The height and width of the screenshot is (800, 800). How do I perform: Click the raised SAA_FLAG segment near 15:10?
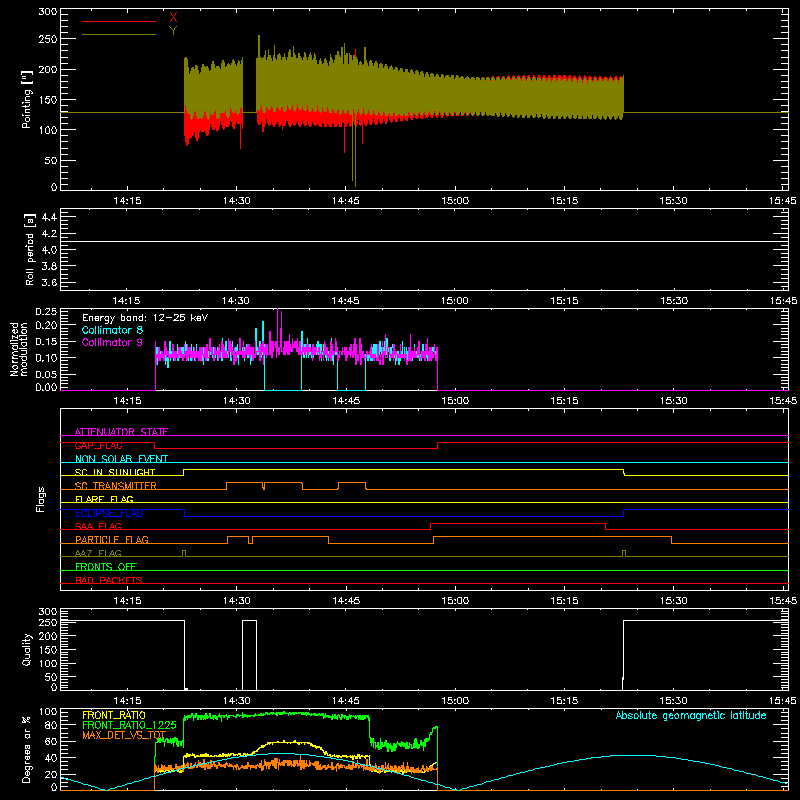click(x=518, y=523)
